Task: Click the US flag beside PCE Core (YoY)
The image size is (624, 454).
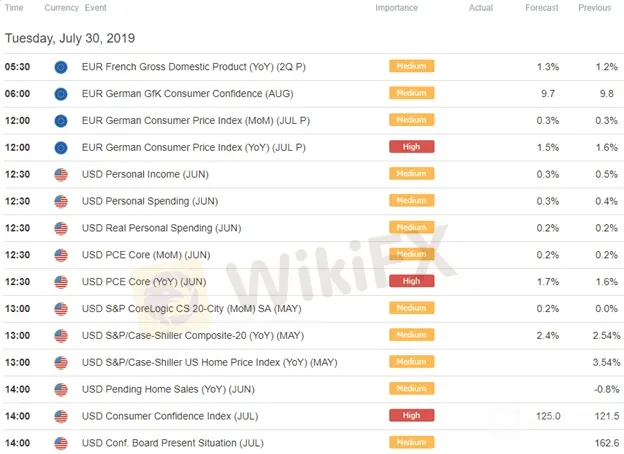Action: [x=61, y=281]
